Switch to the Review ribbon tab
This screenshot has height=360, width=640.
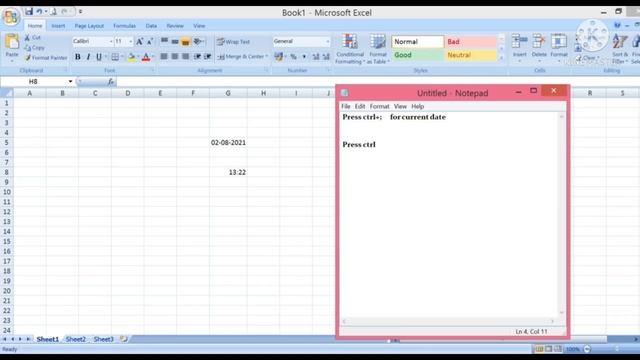(175, 26)
